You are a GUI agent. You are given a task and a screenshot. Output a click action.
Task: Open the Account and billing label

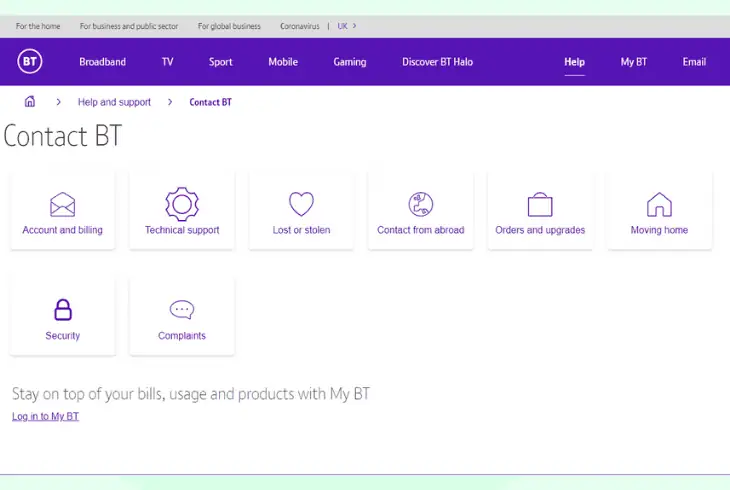click(x=62, y=230)
